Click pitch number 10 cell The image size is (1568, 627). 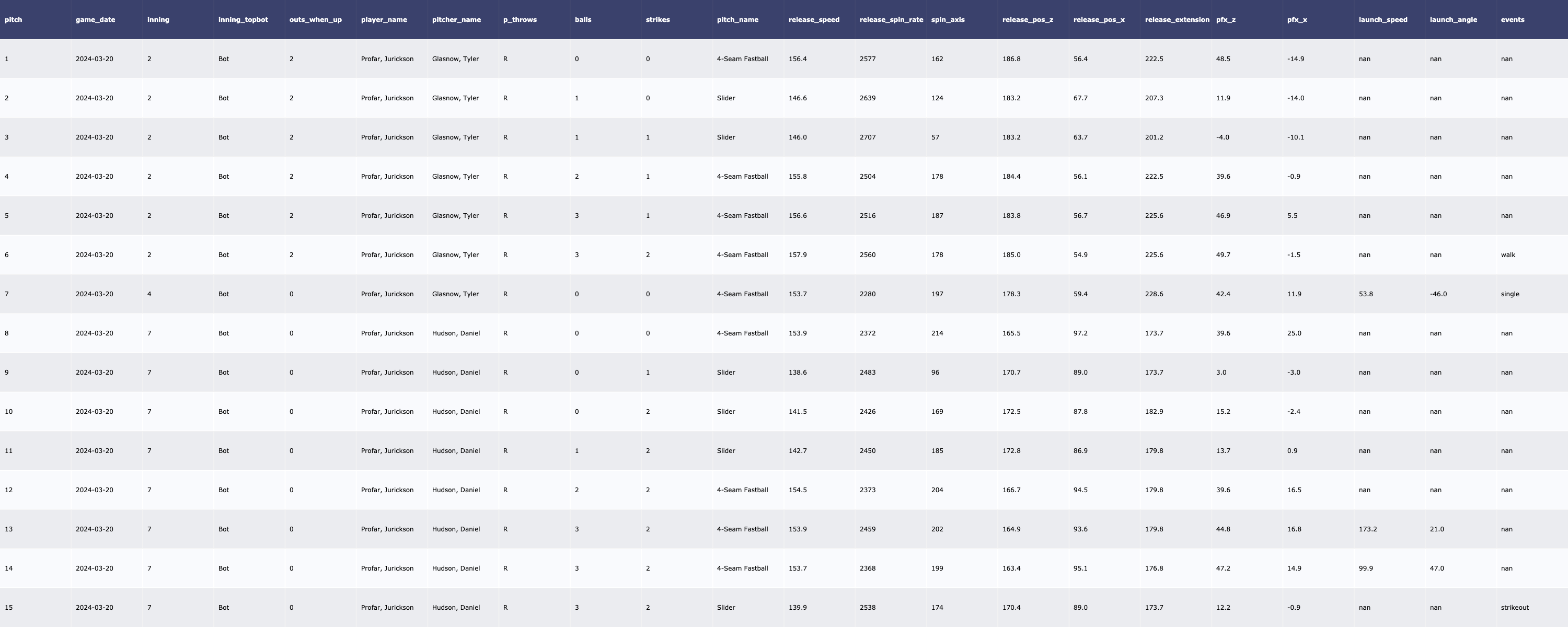point(8,412)
